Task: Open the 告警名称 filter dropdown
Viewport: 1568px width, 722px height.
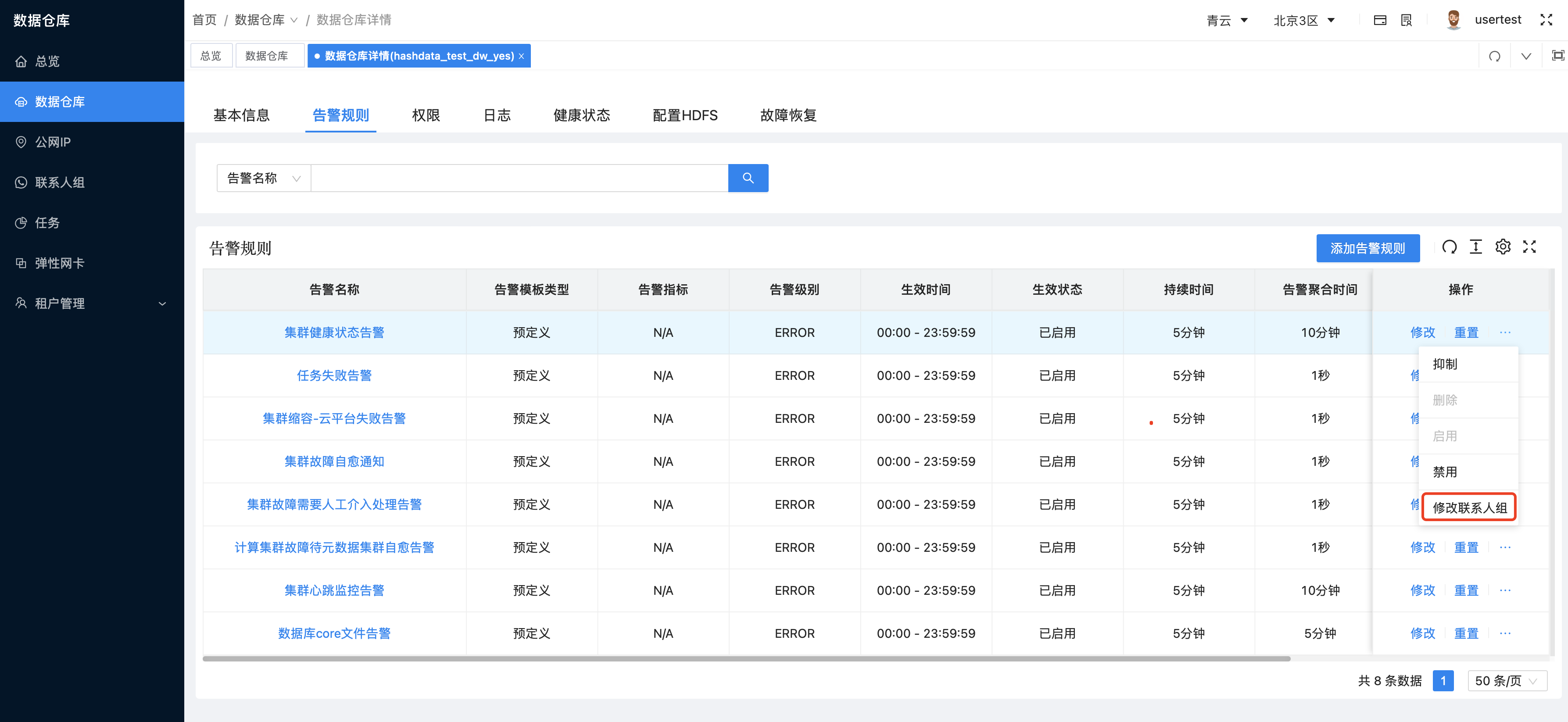Action: (262, 178)
